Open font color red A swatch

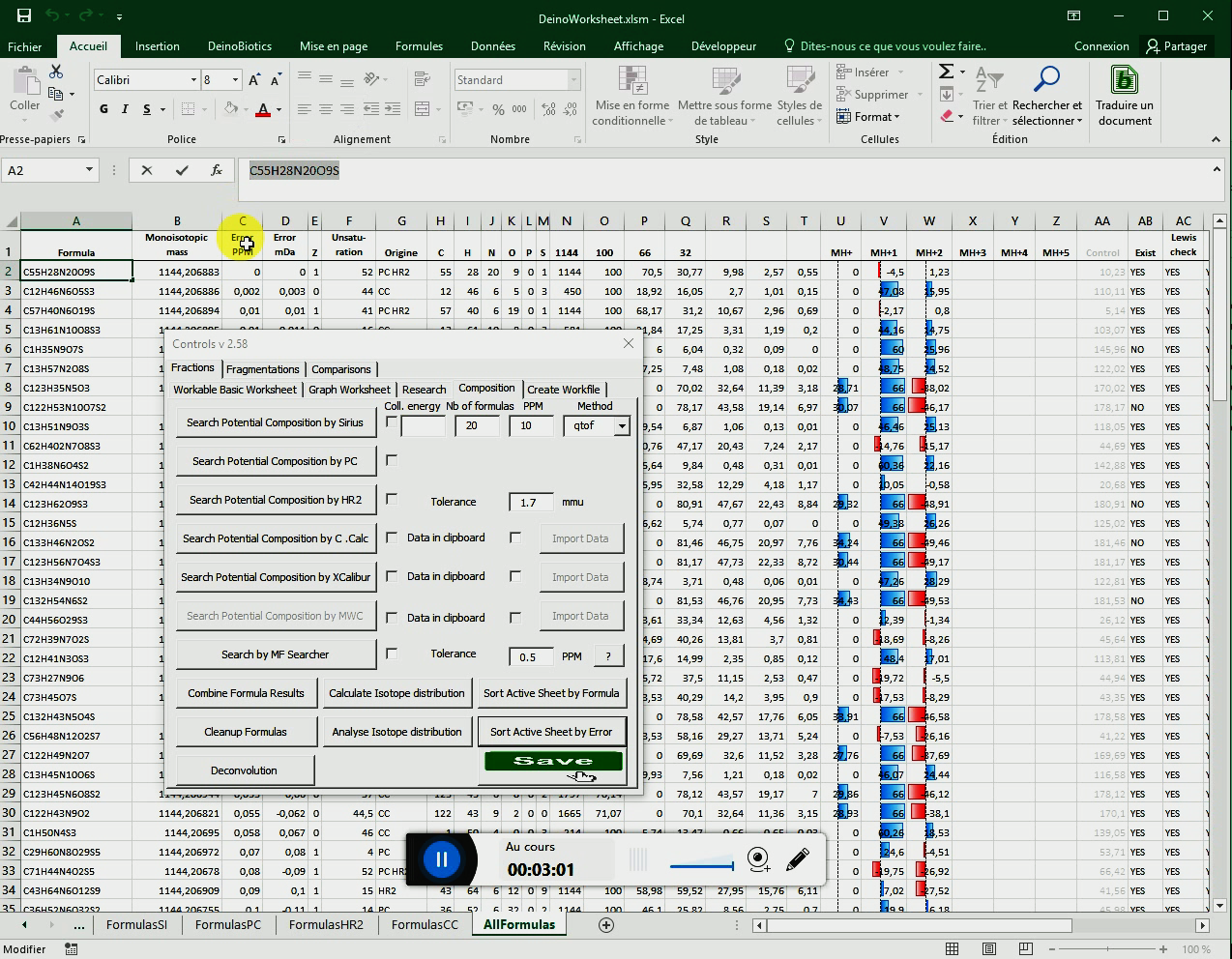[262, 110]
